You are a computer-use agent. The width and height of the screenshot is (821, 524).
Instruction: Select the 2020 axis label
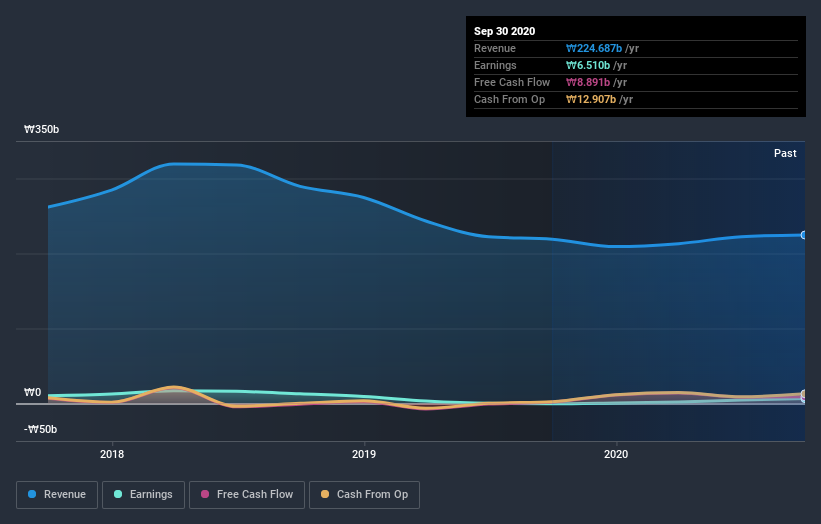[616, 454]
